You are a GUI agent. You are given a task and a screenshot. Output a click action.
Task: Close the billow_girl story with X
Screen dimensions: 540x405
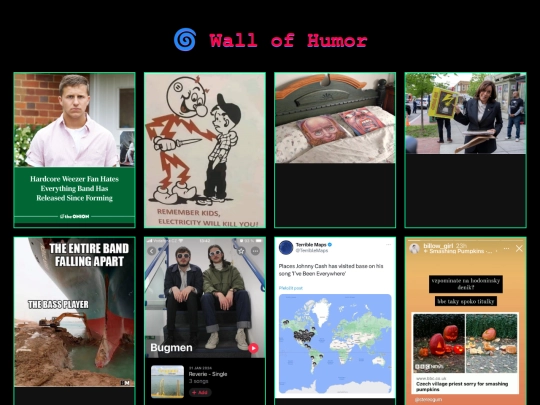[x=519, y=248]
